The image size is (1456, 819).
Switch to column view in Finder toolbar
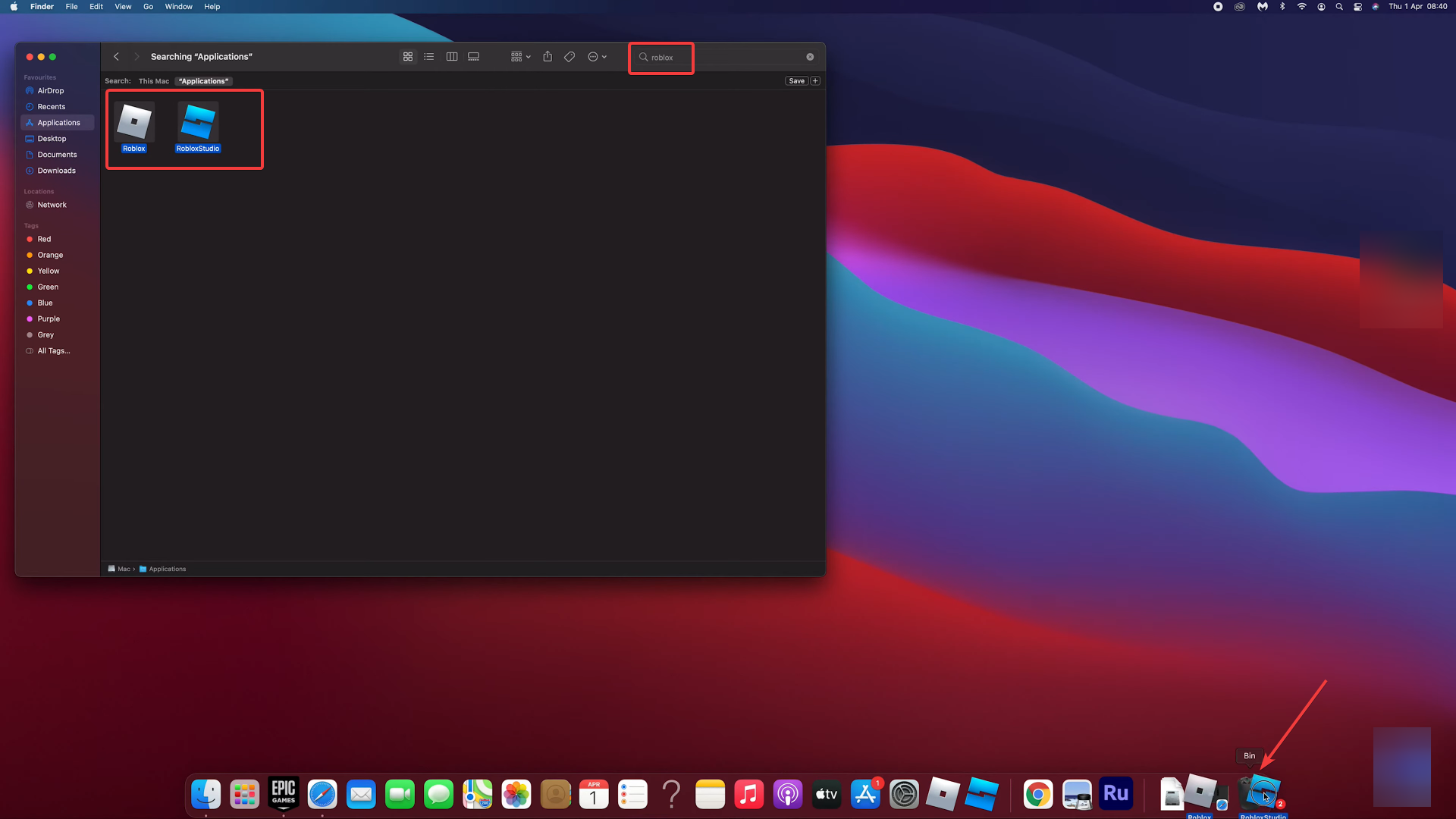(x=452, y=57)
